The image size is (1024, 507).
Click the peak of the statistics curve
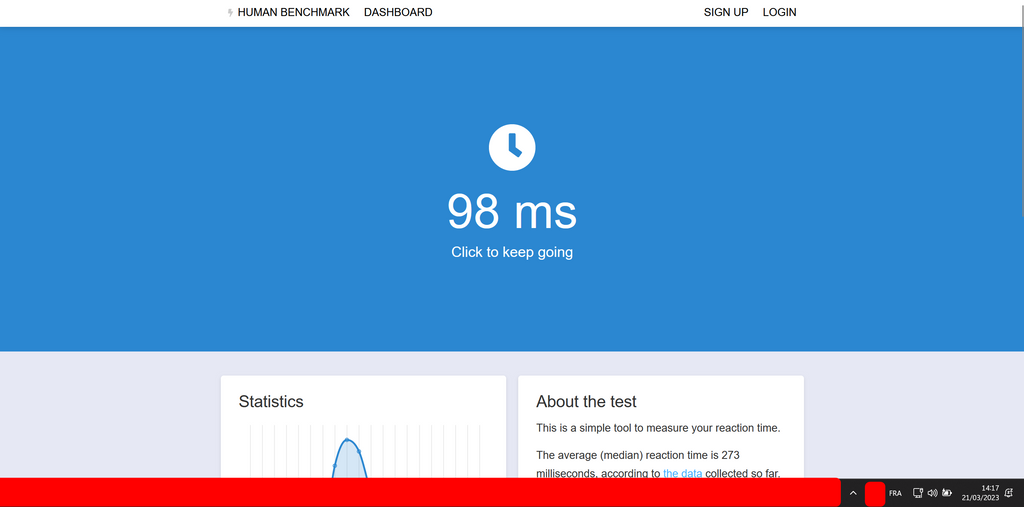click(x=348, y=440)
